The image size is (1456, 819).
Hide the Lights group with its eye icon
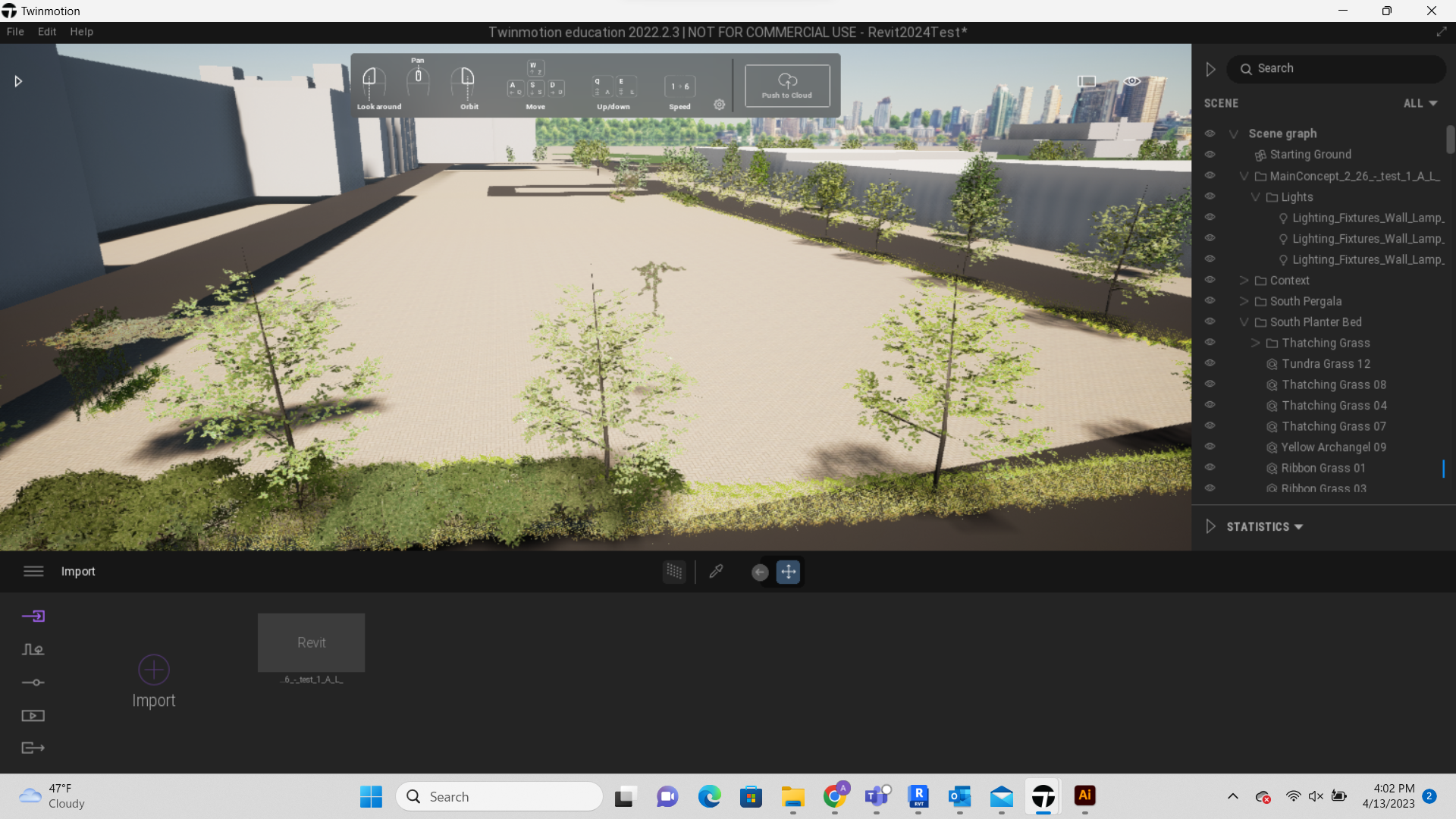1210,196
